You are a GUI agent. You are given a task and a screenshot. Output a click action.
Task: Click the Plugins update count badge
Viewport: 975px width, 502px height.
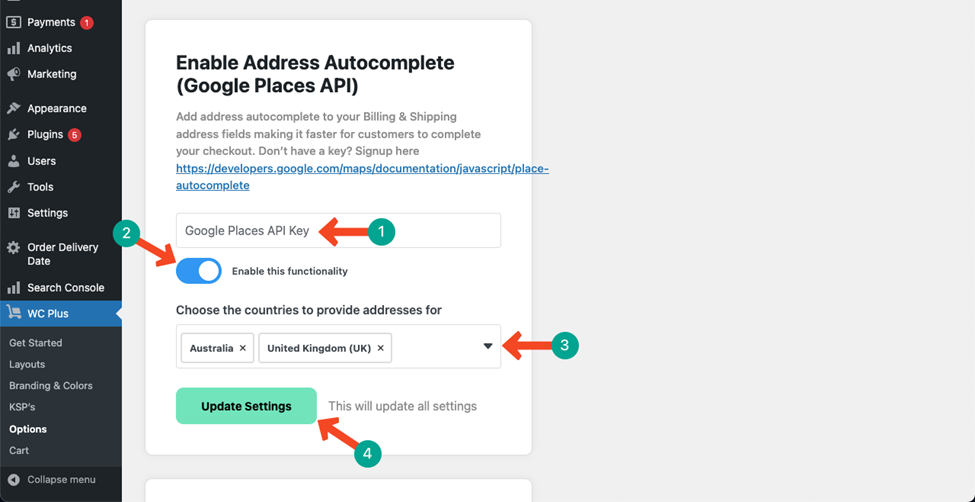[75, 135]
